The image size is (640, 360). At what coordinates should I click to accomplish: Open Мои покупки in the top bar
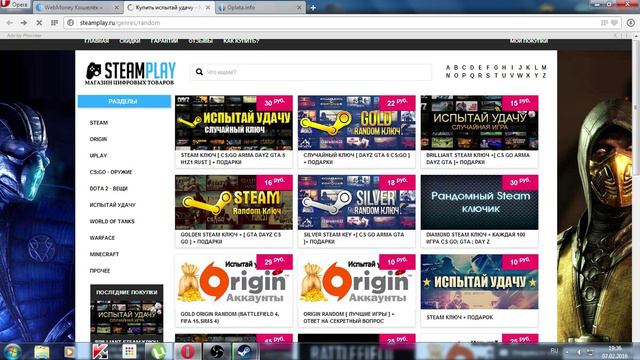[529, 41]
